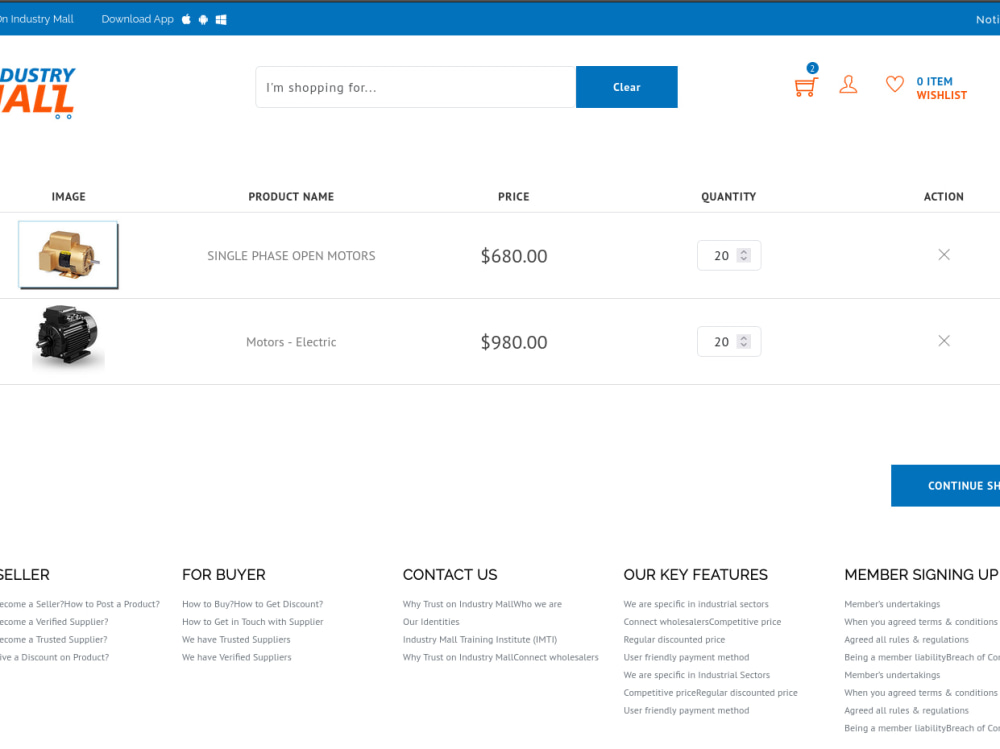Open "Why Trust on Industry MallWho we are"

pyautogui.click(x=482, y=604)
